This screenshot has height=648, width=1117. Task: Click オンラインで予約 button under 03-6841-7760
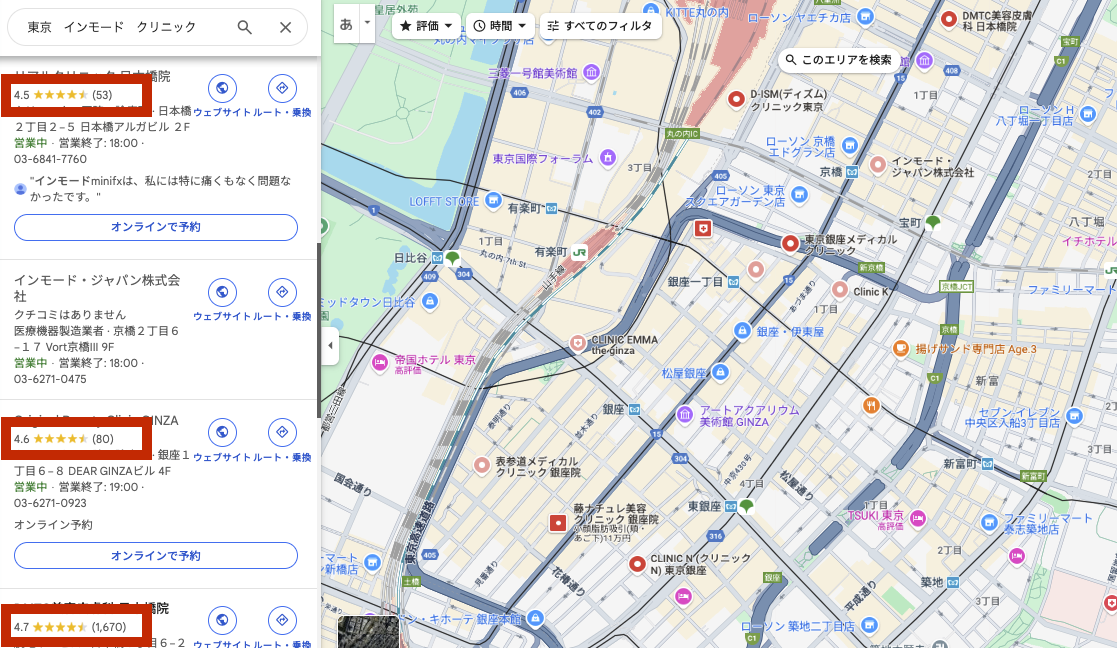click(156, 227)
